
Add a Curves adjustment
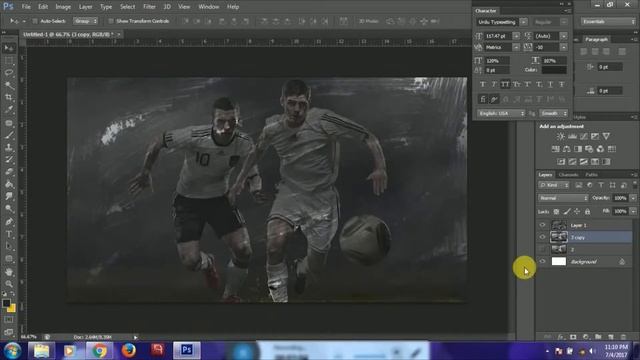(x=584, y=136)
